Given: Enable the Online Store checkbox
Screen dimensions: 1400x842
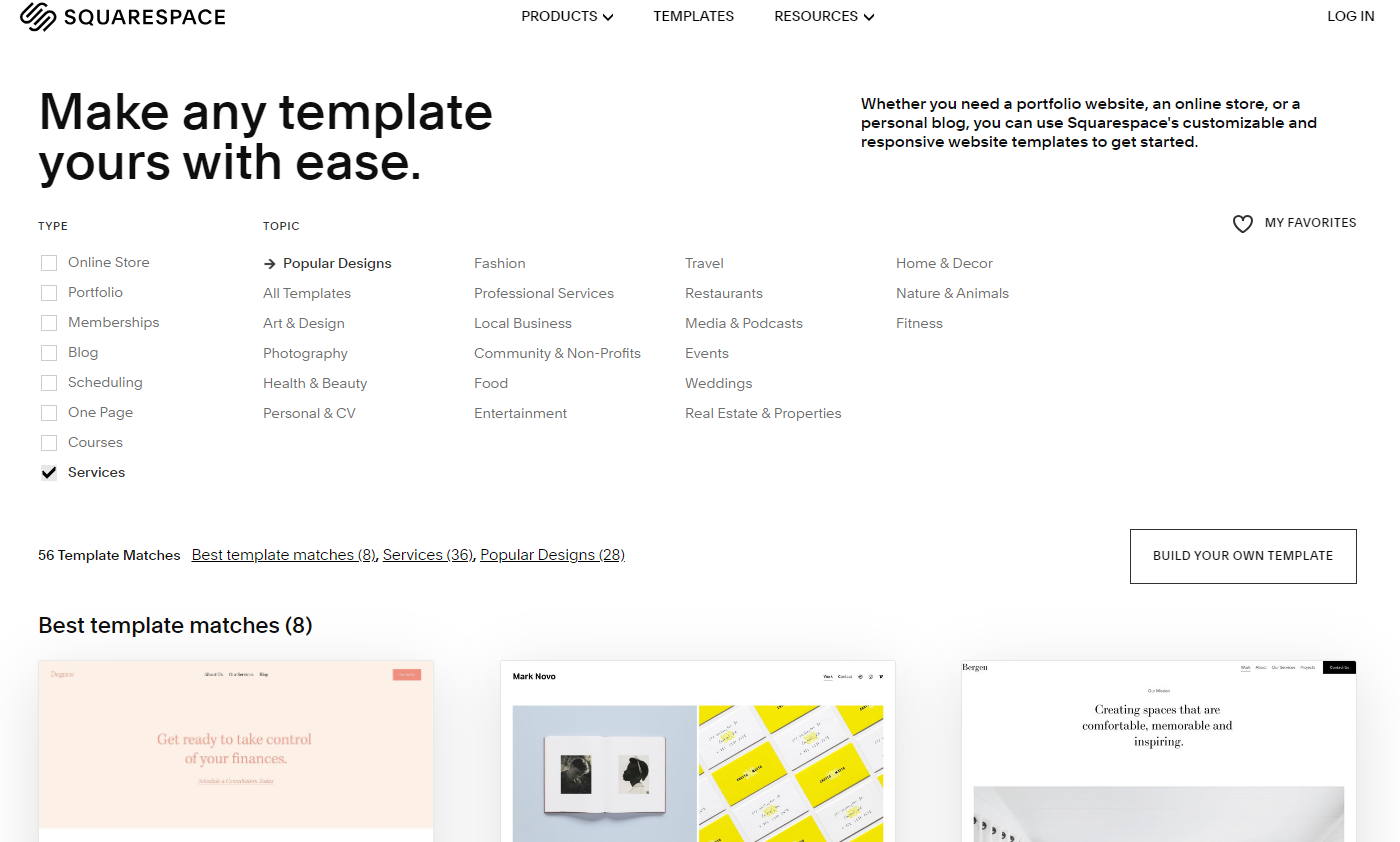Looking at the screenshot, I should click(49, 263).
